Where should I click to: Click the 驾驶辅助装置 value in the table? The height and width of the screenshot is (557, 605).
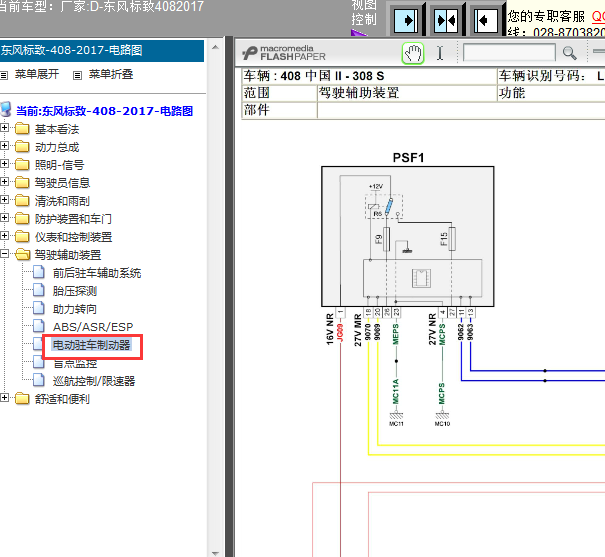[x=358, y=93]
